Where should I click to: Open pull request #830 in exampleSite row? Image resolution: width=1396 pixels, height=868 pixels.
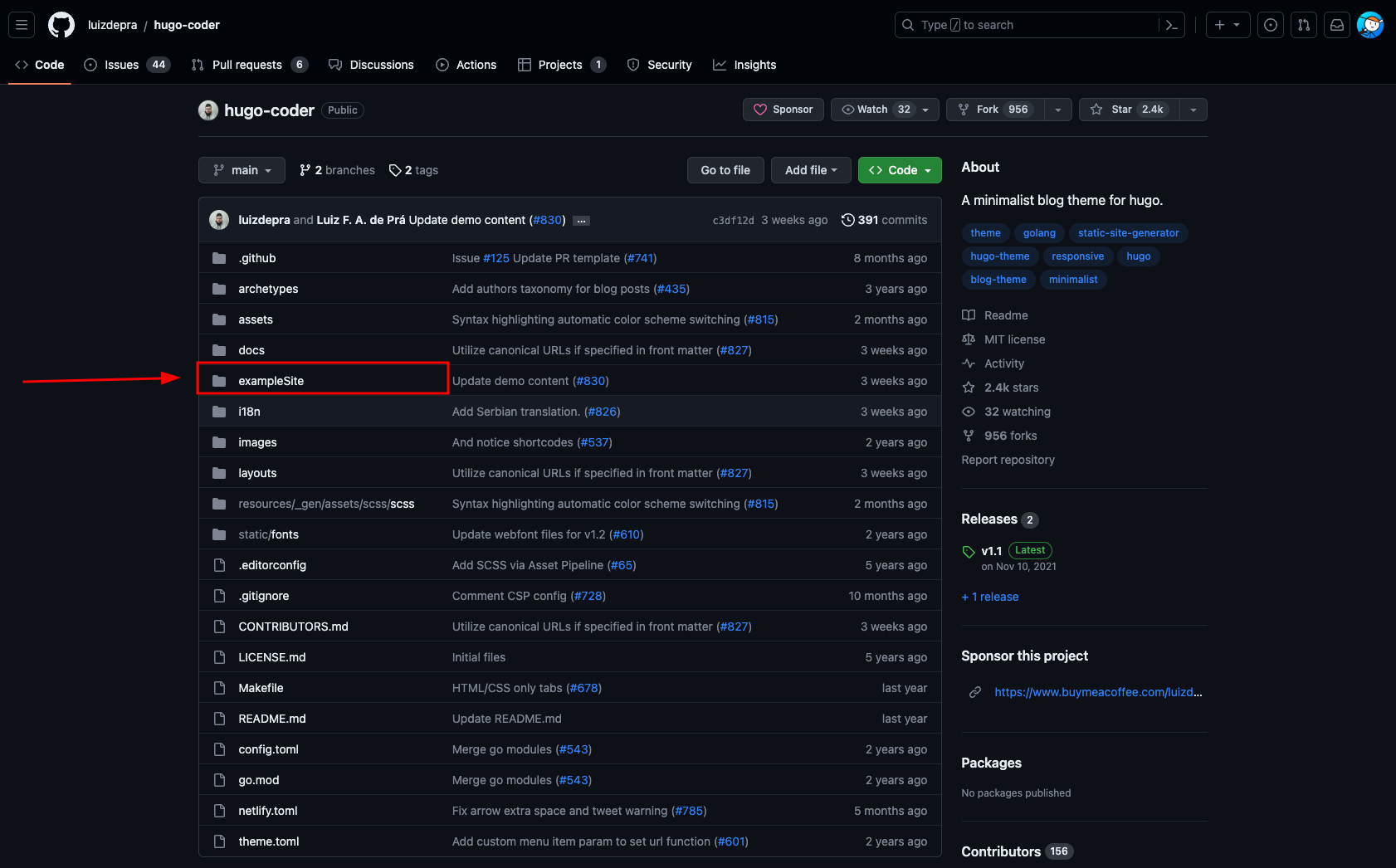coord(591,381)
